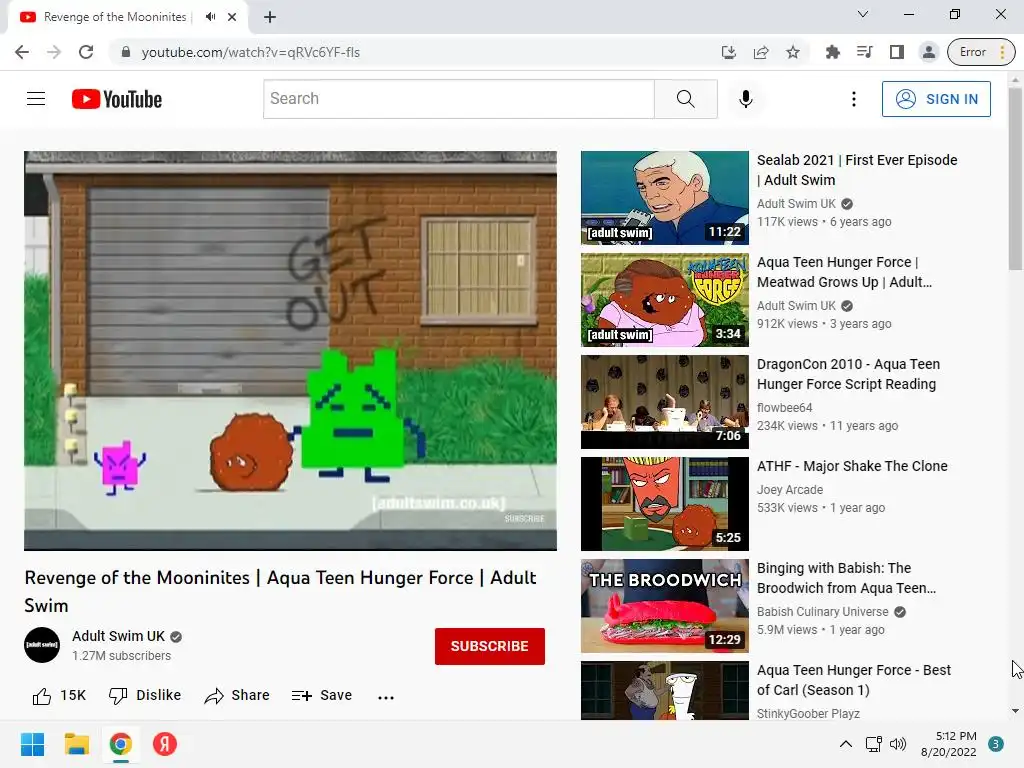Viewport: 1024px width, 768px height.
Task: Click Joey Arcade channel name
Action: (x=790, y=490)
